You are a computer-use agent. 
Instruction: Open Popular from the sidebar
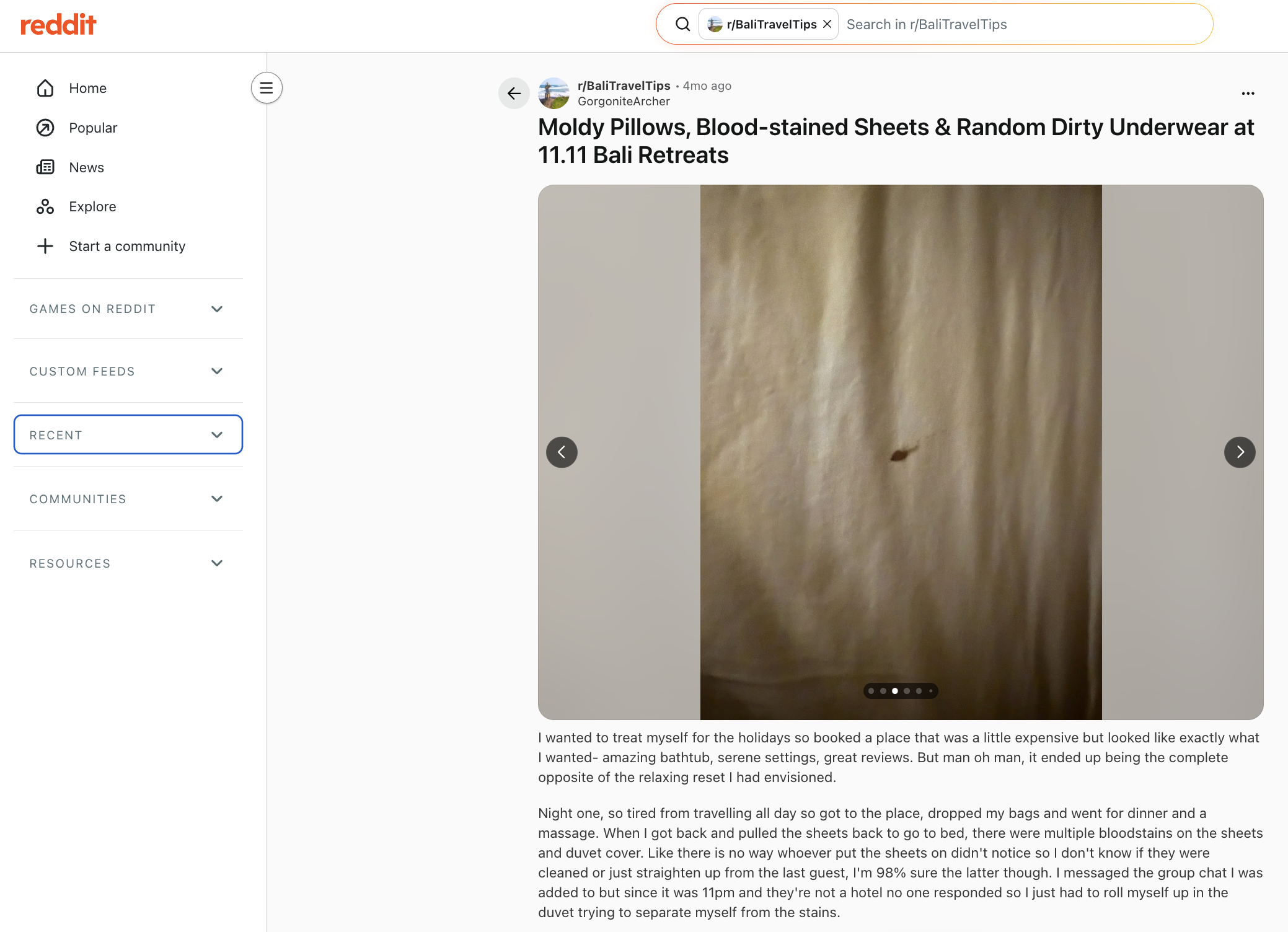[x=128, y=128]
